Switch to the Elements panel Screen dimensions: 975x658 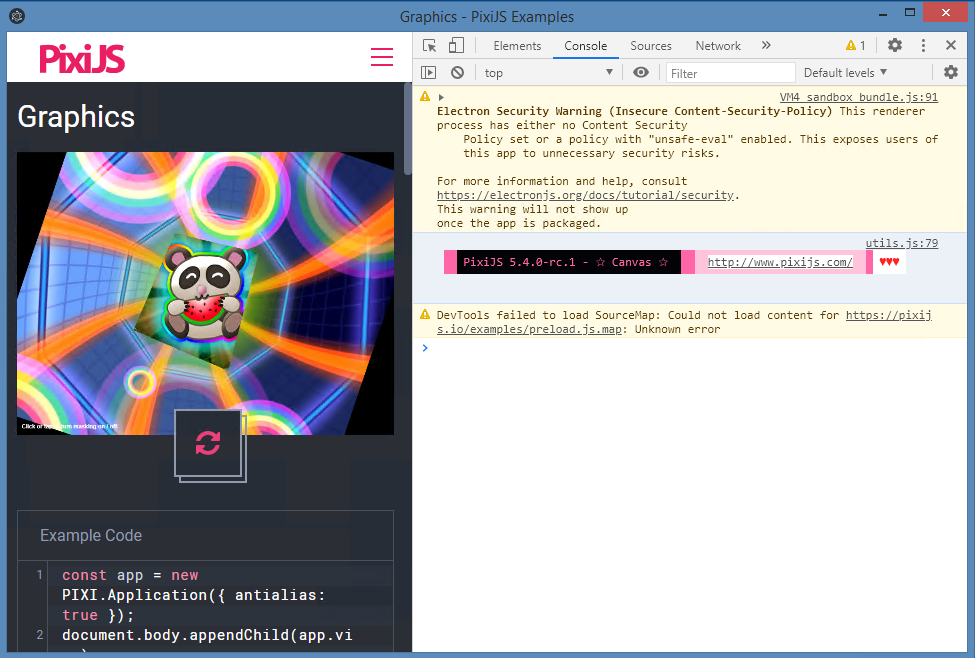(x=517, y=45)
